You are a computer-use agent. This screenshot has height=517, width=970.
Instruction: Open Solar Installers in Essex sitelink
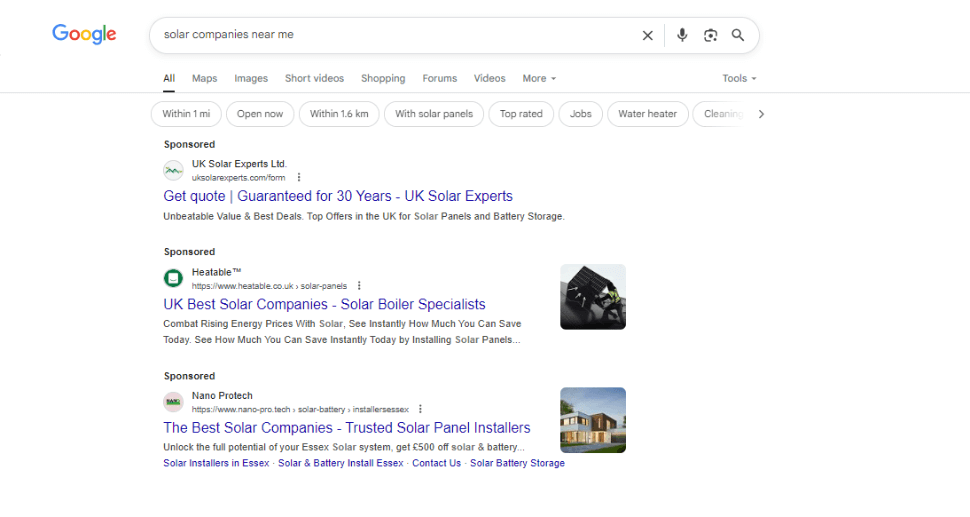point(216,463)
